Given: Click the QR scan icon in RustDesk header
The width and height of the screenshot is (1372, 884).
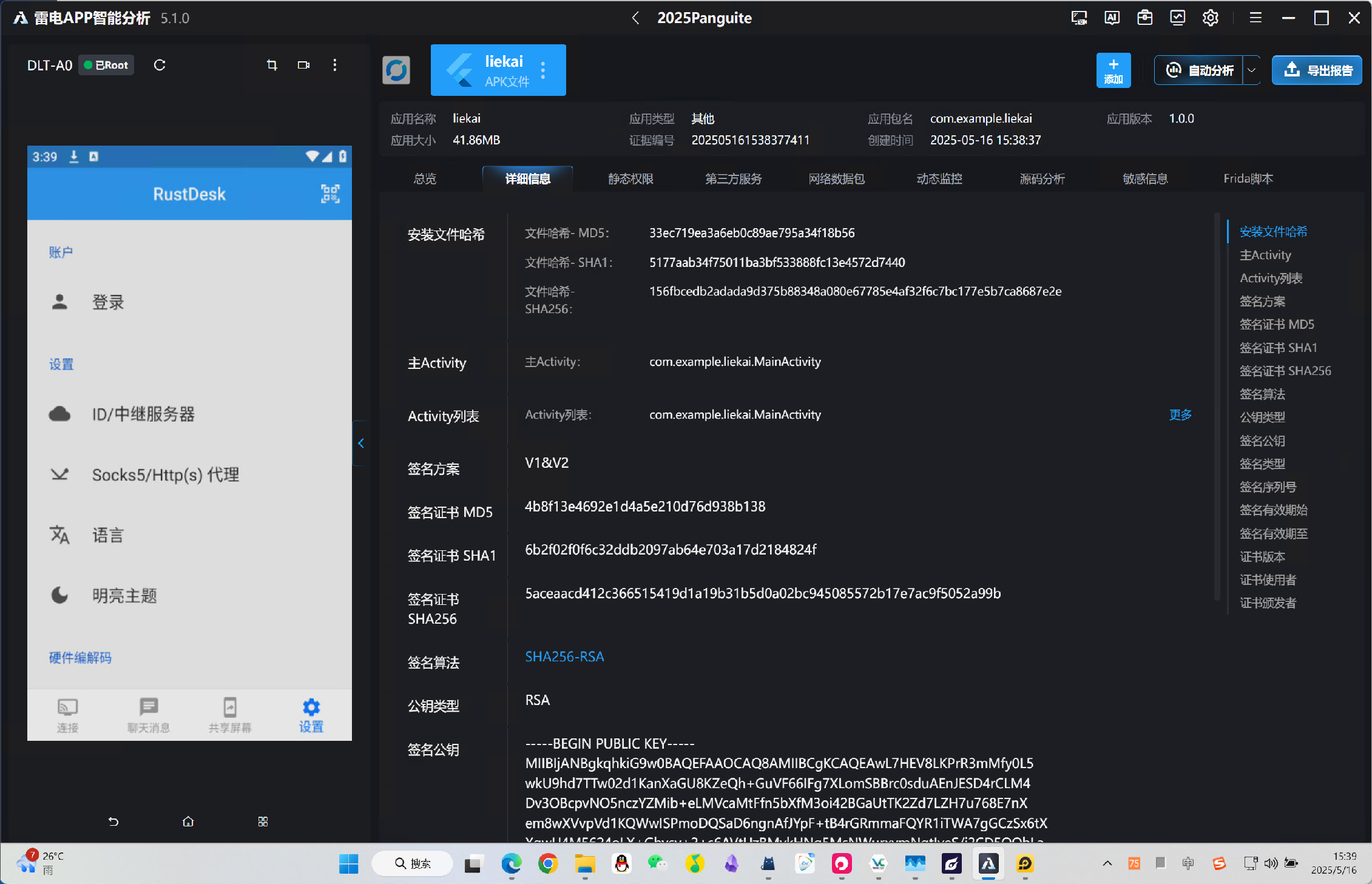Looking at the screenshot, I should click(x=330, y=194).
